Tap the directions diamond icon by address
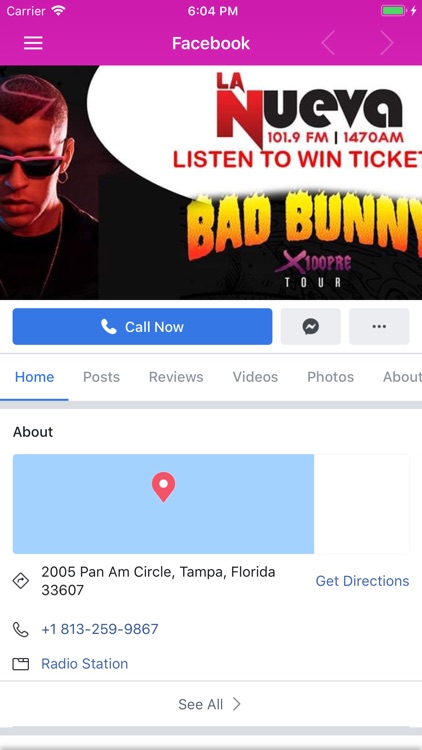 click(x=21, y=581)
